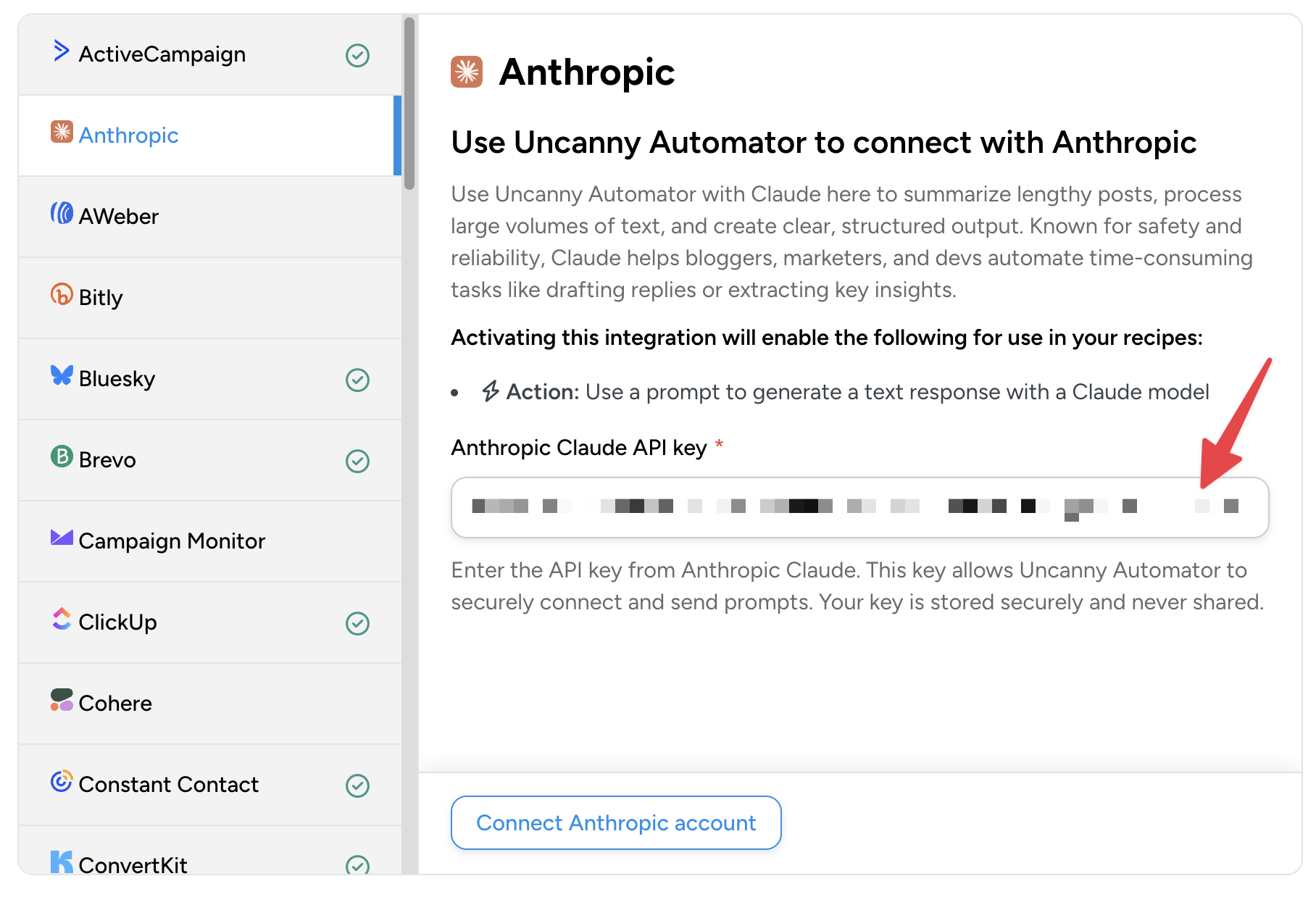Click the Constant Contact logo icon

click(x=62, y=782)
